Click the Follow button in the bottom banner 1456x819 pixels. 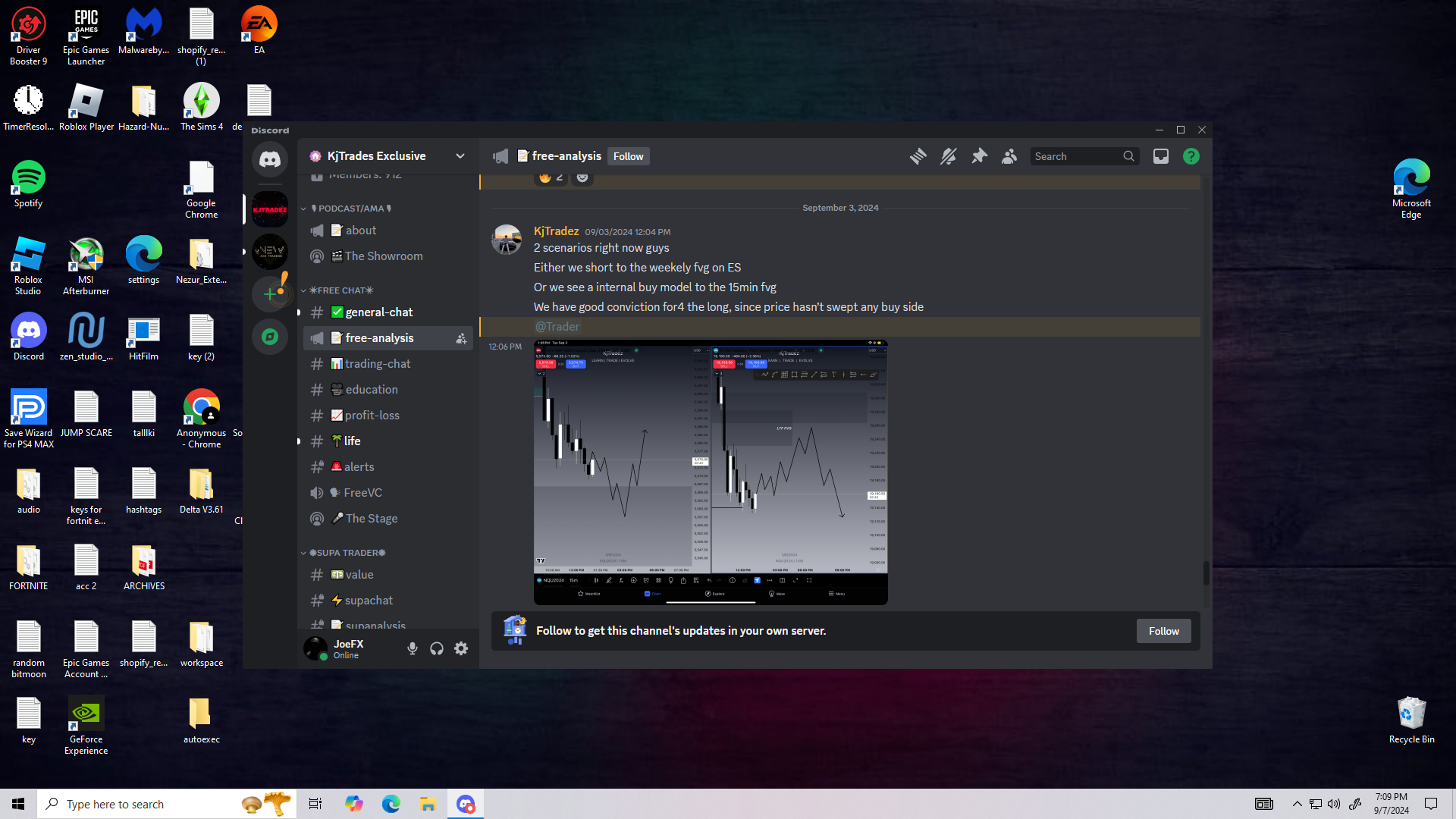1163,631
